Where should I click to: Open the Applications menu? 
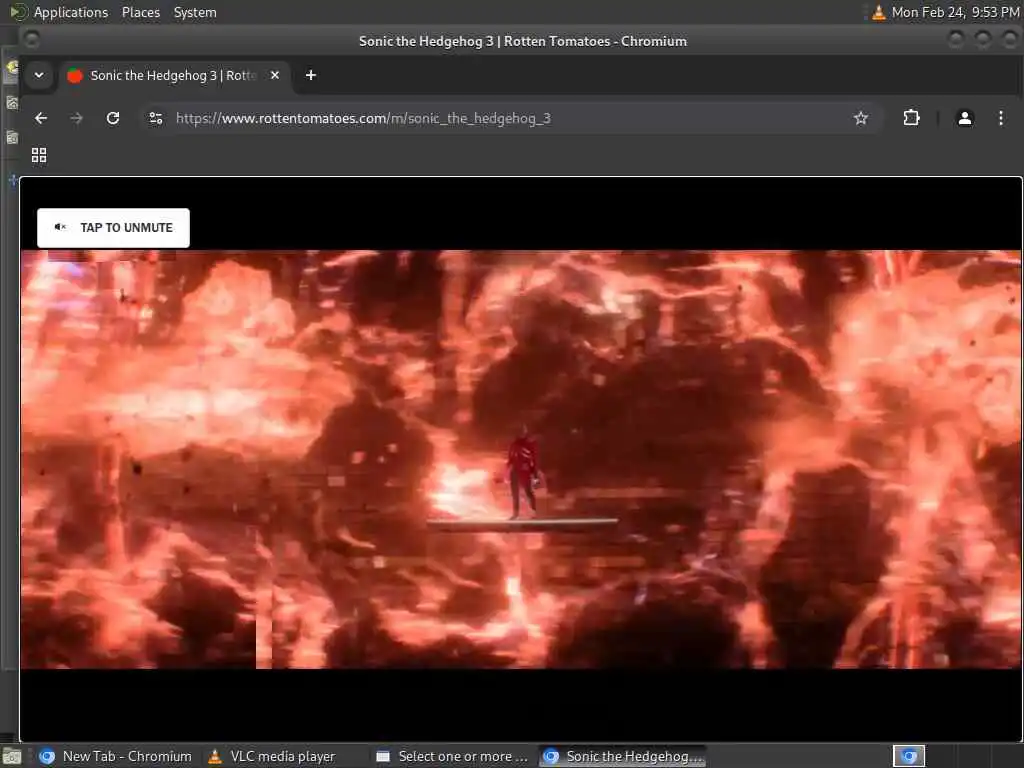click(71, 12)
